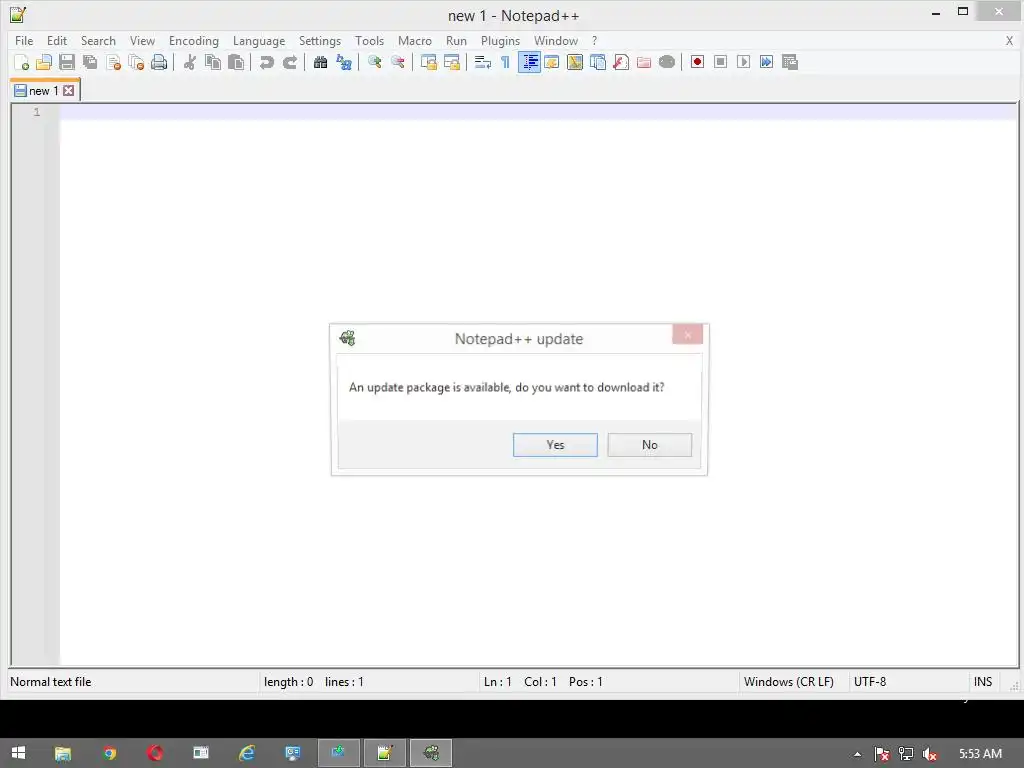The height and width of the screenshot is (768, 1024).
Task: Click the Paste toolbar icon
Action: [x=236, y=62]
